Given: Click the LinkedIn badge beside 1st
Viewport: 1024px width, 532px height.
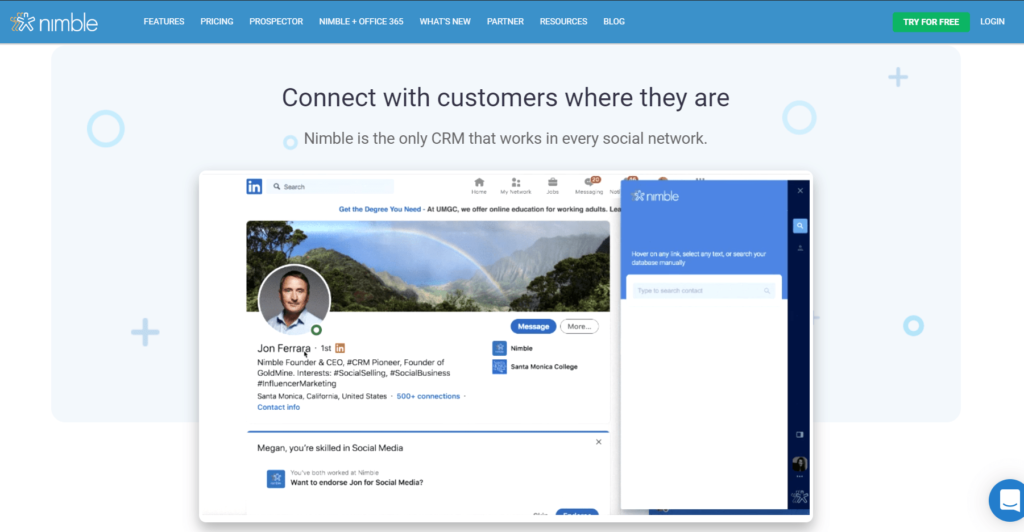Looking at the screenshot, I should tap(340, 349).
